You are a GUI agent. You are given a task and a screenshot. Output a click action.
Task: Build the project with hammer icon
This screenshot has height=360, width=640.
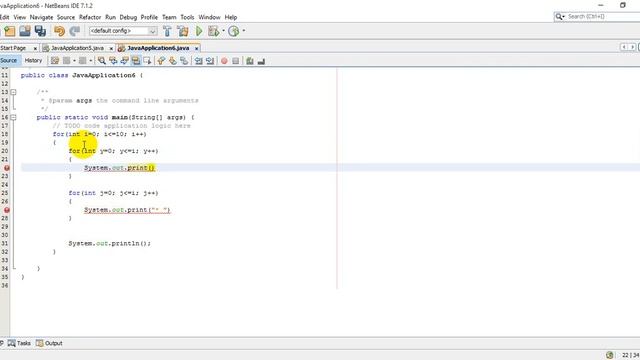167,31
